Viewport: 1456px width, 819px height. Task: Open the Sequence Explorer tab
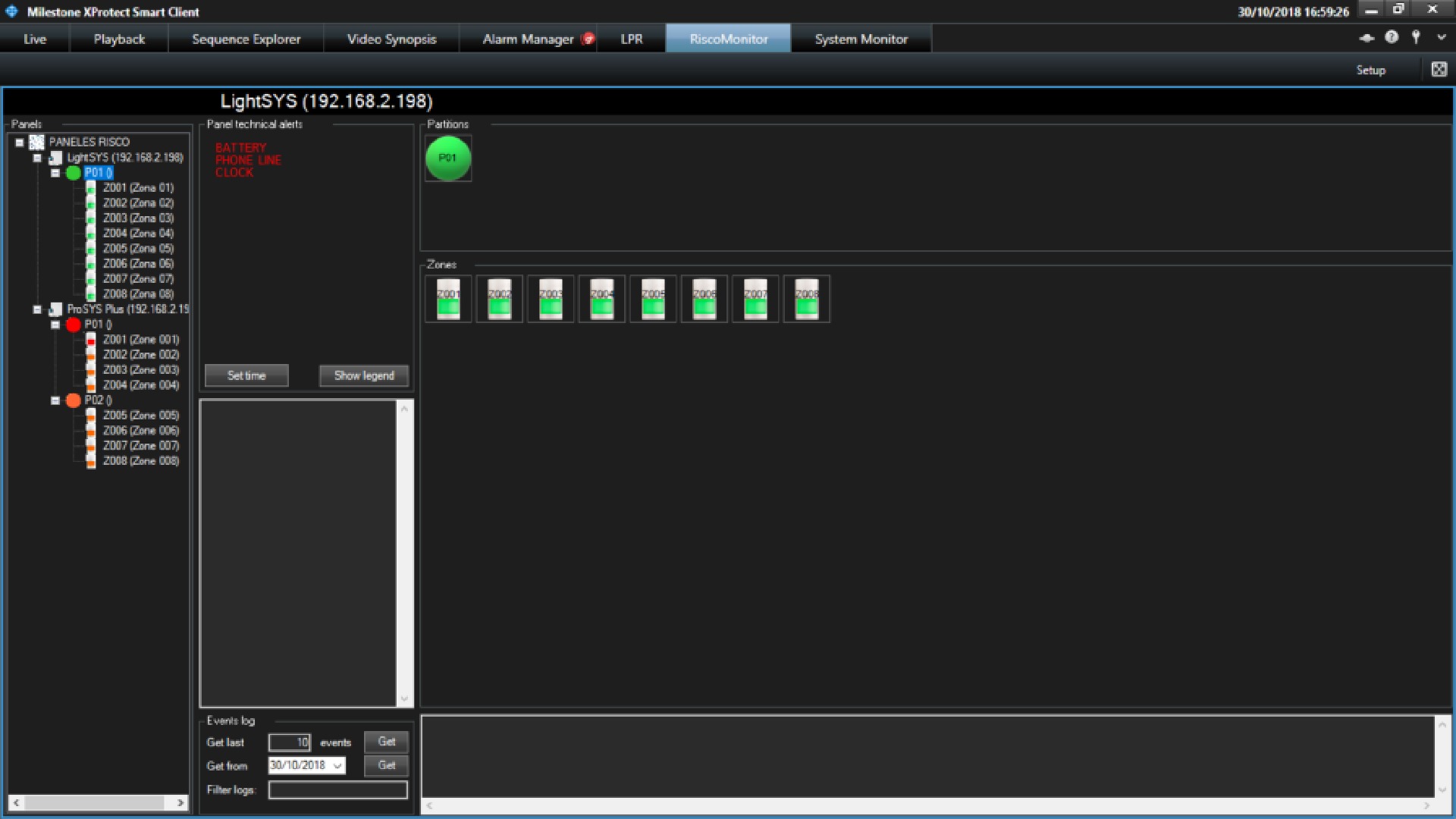click(x=246, y=39)
